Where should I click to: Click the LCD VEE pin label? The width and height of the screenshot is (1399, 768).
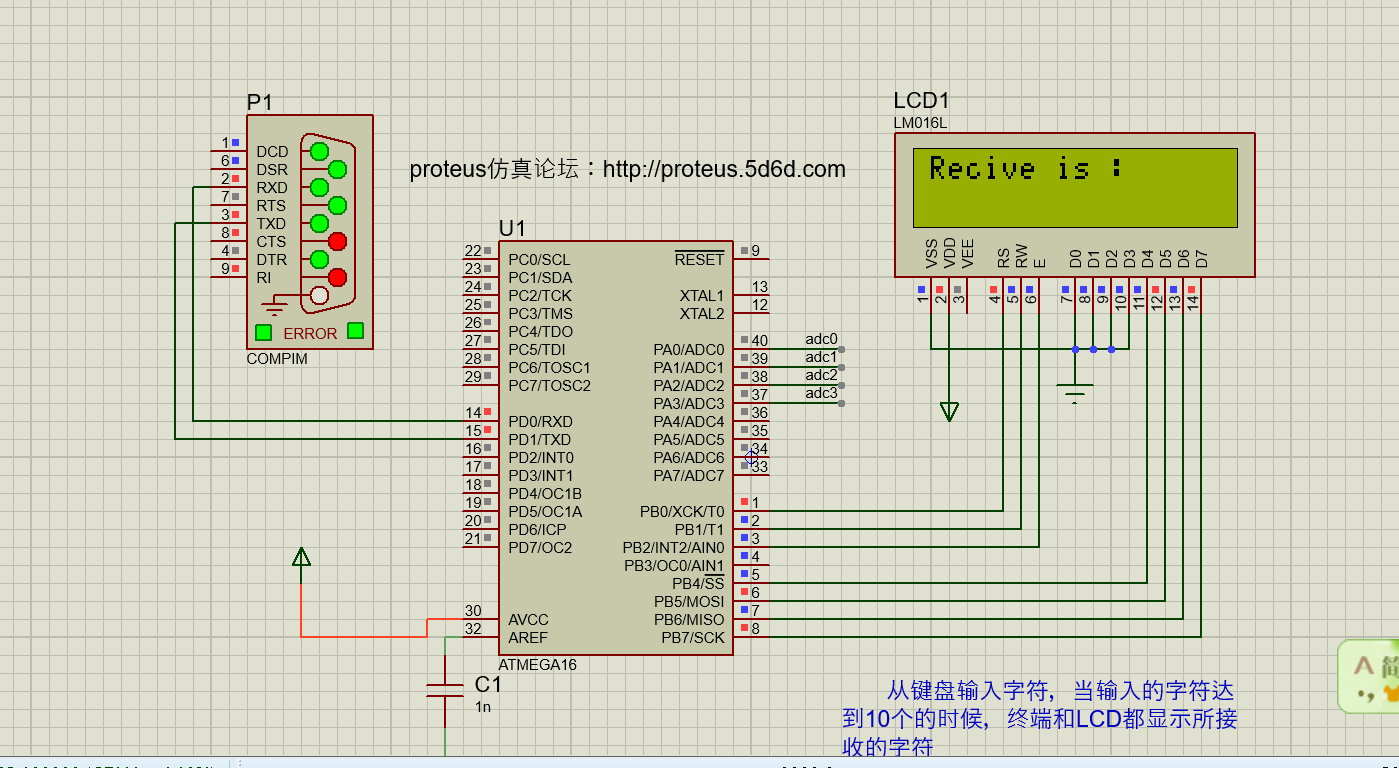click(967, 254)
